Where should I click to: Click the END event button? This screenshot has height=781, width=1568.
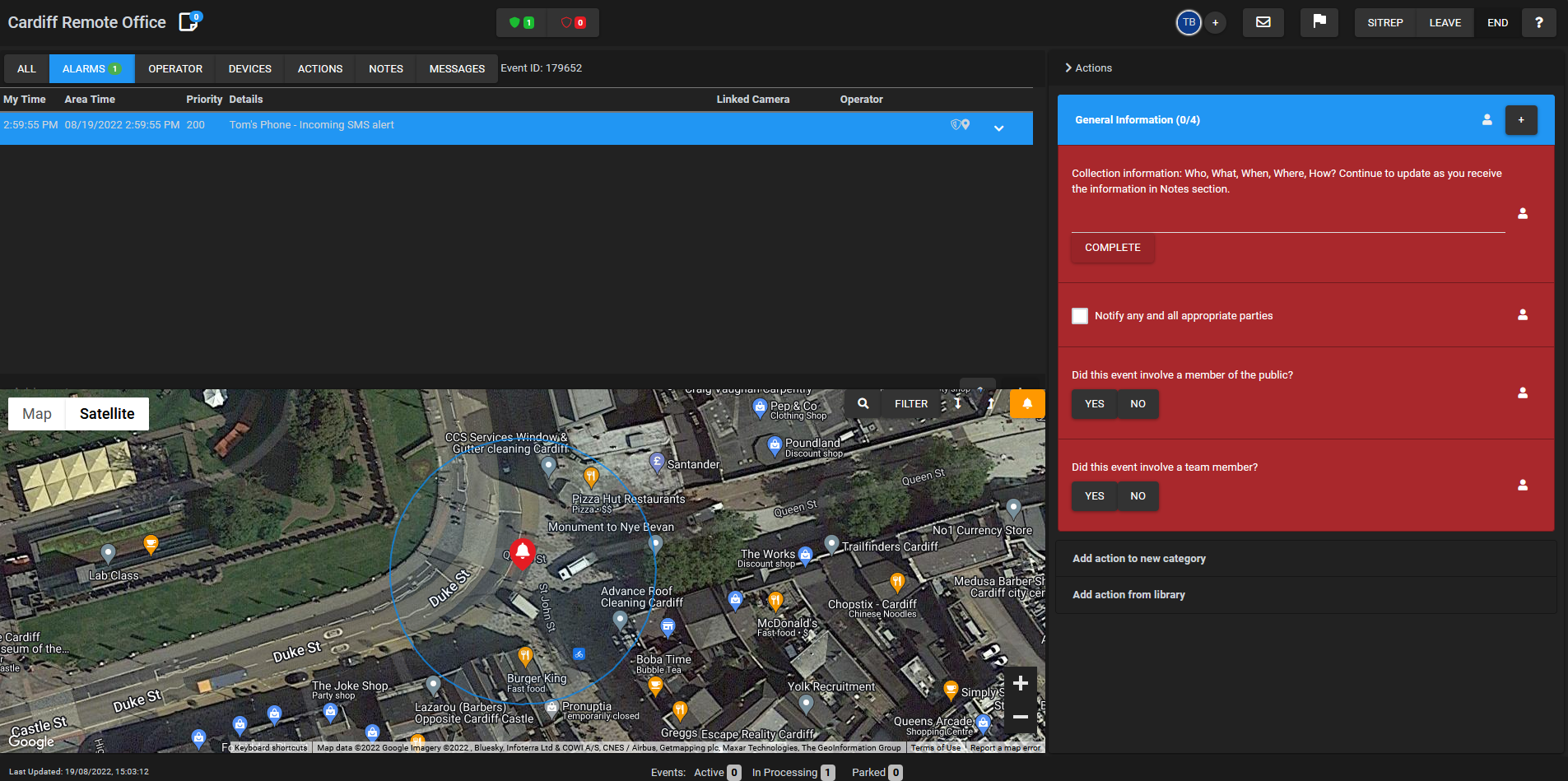pos(1498,22)
